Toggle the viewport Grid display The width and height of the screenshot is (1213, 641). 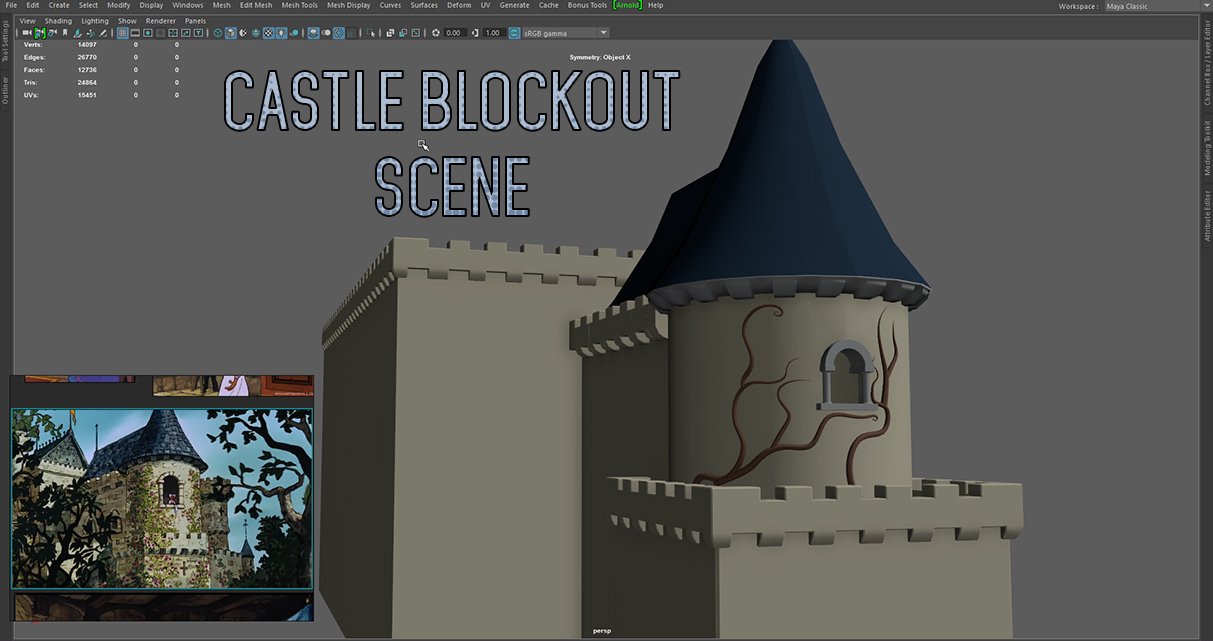coord(123,33)
